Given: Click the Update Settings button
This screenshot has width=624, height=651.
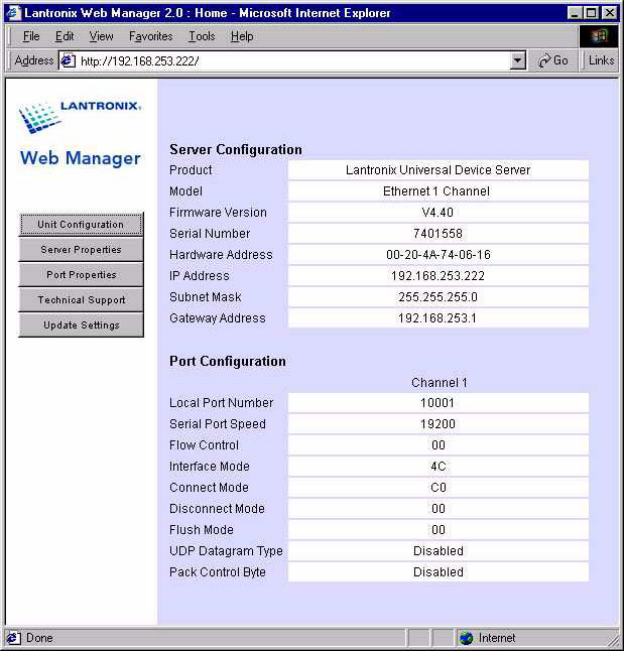Looking at the screenshot, I should (81, 325).
